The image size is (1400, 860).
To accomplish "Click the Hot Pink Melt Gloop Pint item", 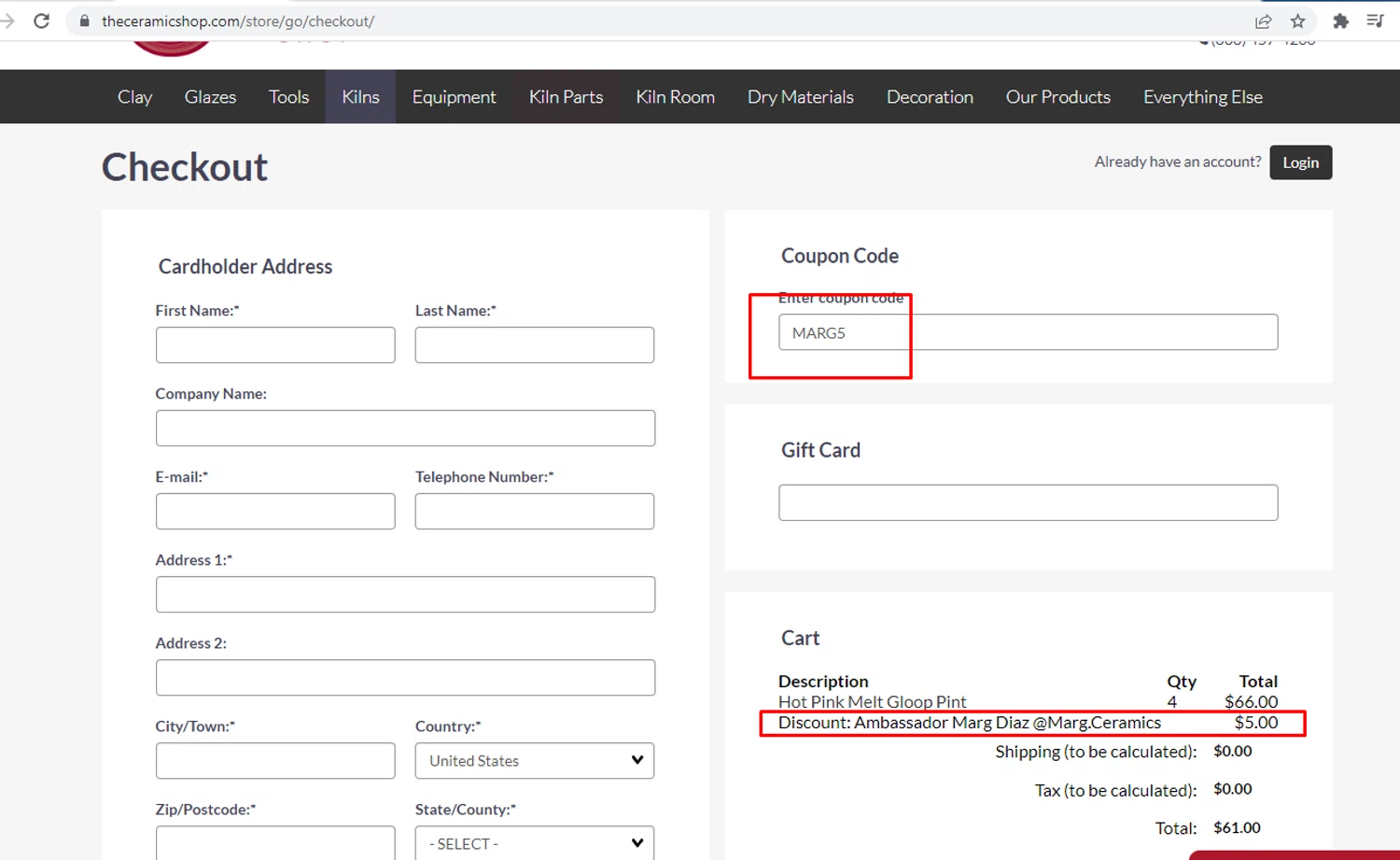I will pos(872,701).
